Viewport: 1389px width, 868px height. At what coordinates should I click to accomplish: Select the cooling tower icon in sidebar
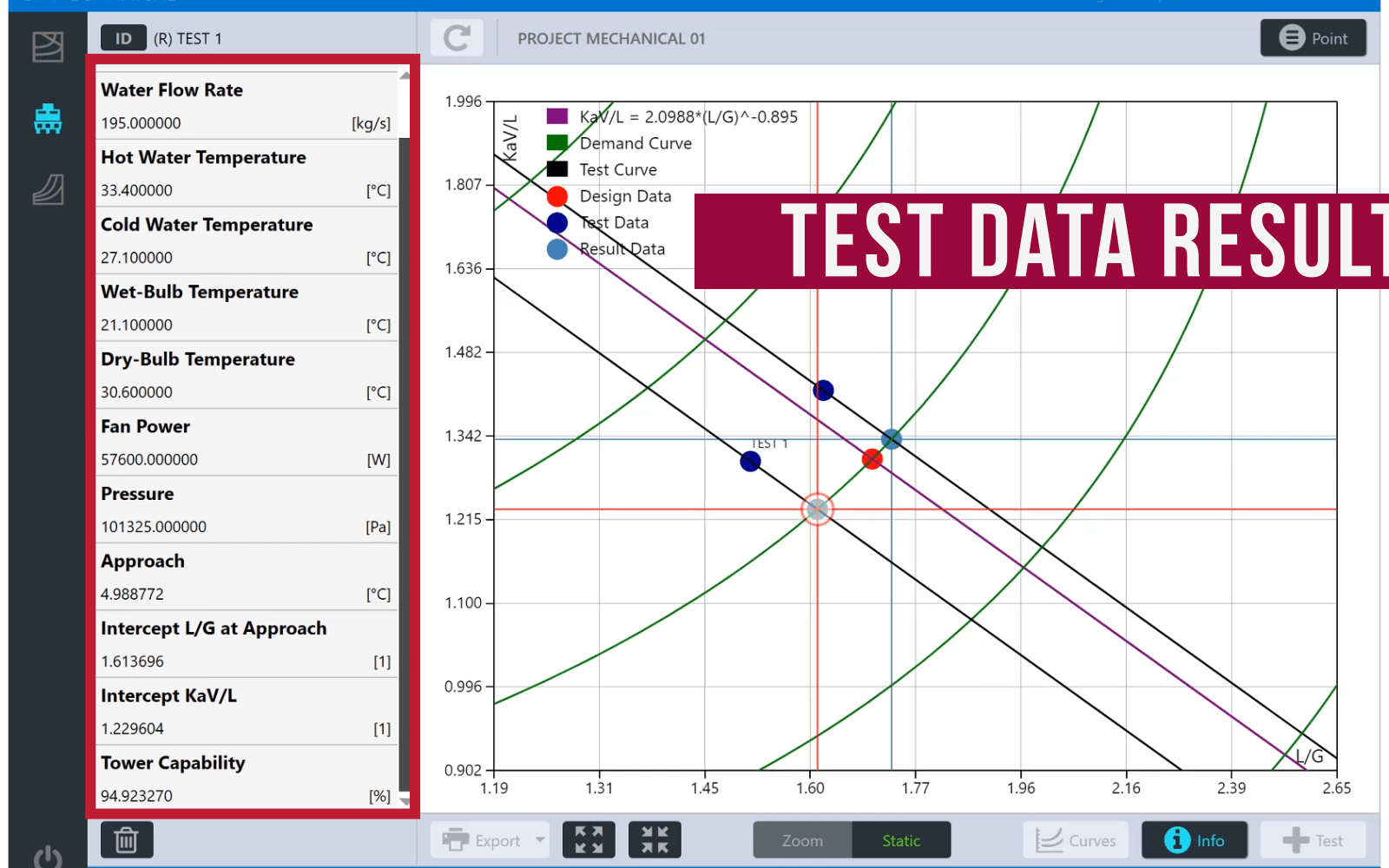48,119
